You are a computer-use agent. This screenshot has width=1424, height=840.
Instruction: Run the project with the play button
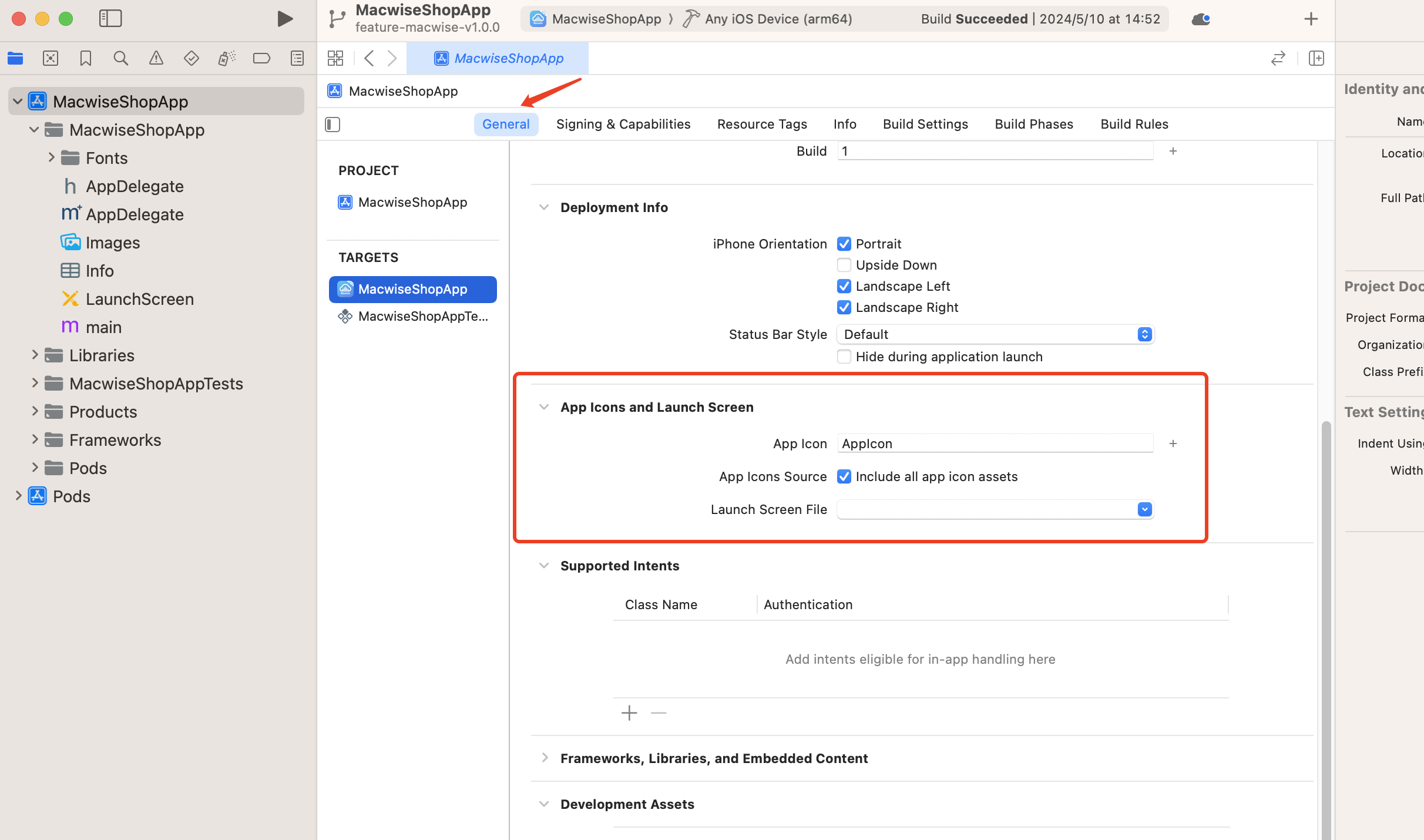tap(285, 19)
